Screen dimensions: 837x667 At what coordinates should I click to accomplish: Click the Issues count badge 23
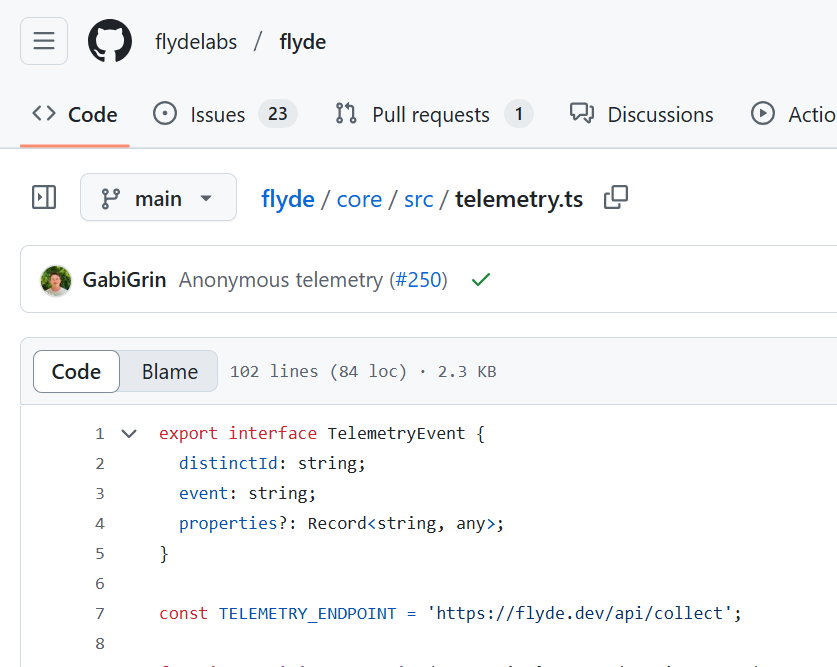pos(278,114)
